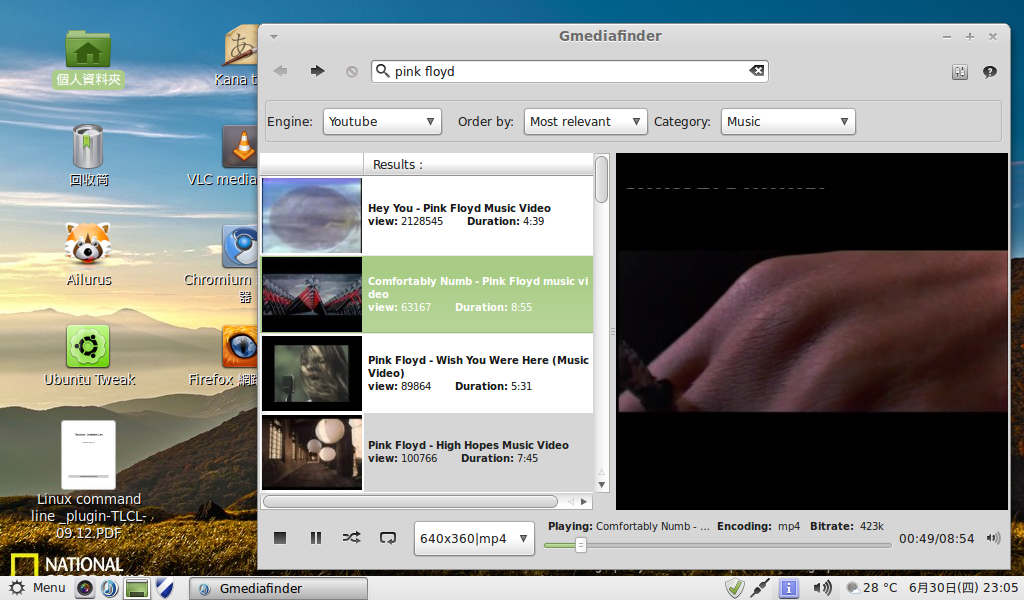
Task: Open the window menu arrow in Gmediafinder titlebar
Action: coord(274,37)
